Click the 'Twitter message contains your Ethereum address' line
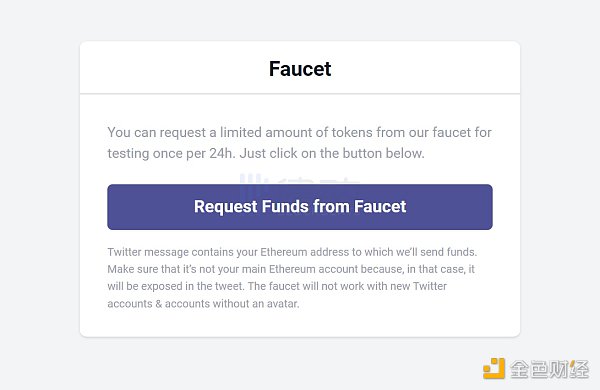The width and height of the screenshot is (600, 390). (x=292, y=252)
